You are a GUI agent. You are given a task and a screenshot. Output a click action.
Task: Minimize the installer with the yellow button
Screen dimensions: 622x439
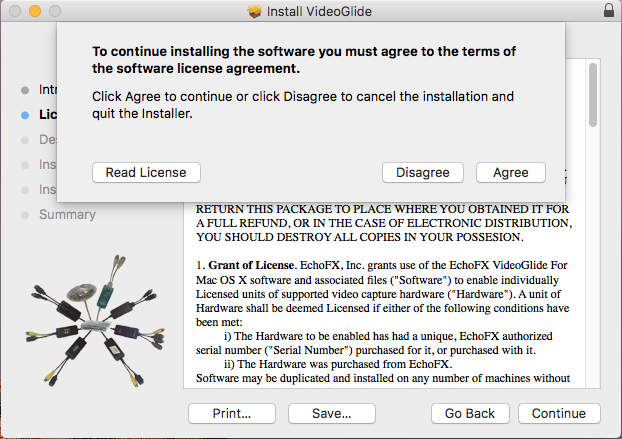[x=33, y=11]
